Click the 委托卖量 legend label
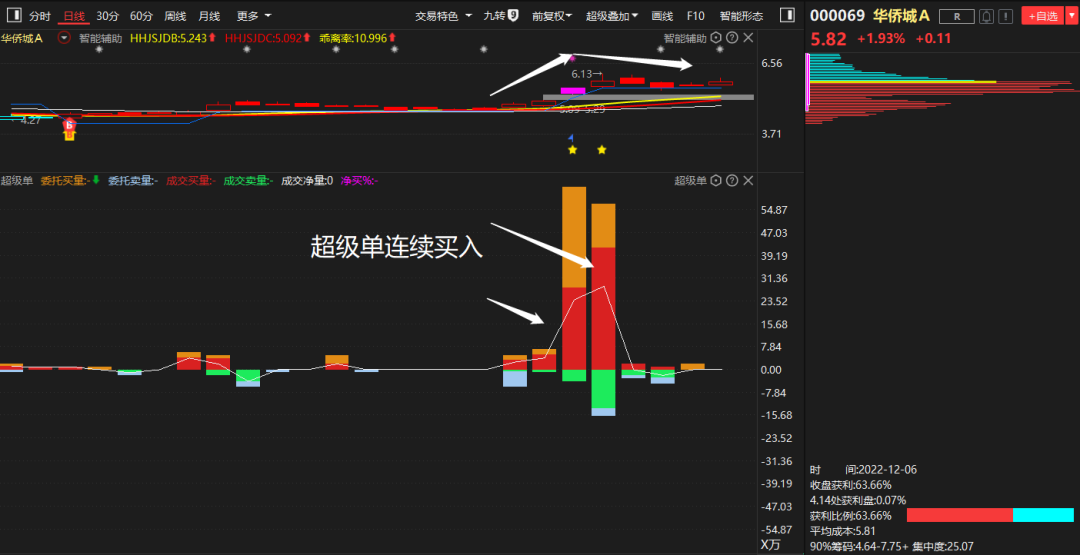 click(134, 180)
